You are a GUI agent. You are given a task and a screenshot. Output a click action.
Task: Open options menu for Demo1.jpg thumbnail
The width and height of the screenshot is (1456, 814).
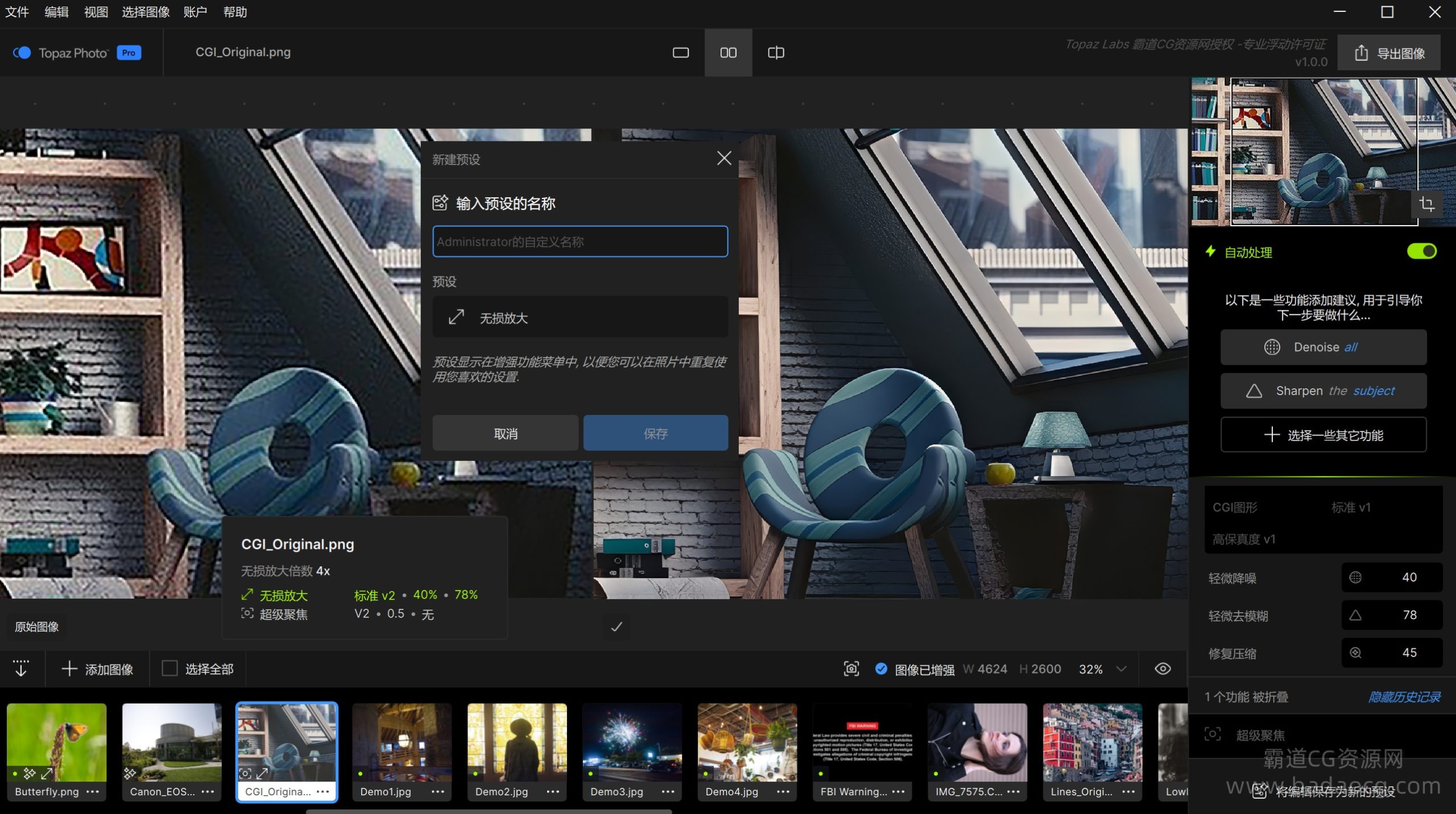tap(437, 791)
